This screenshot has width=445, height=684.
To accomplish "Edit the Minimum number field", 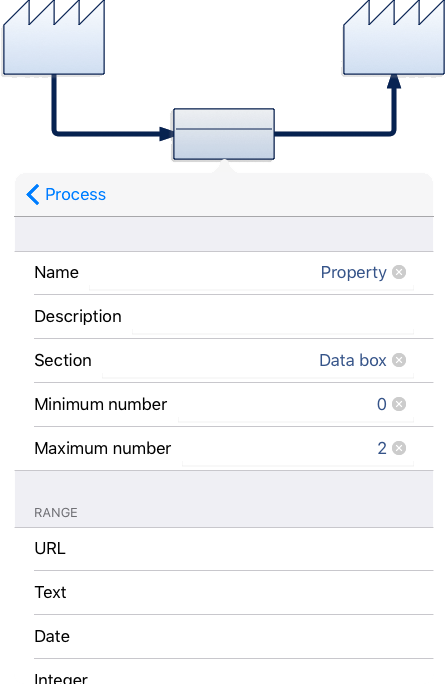I will click(296, 405).
